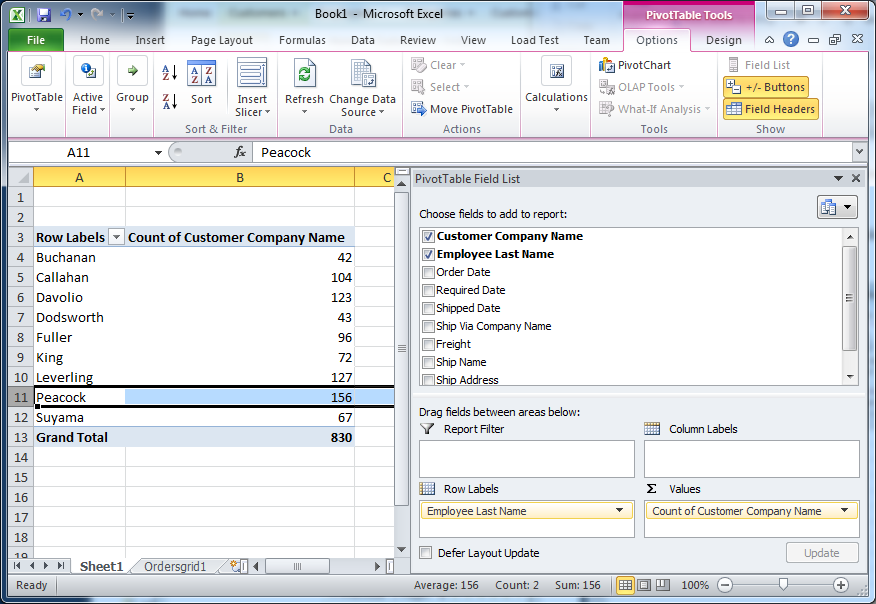The width and height of the screenshot is (876, 604).
Task: Click Move PivotTable icon
Action: pos(419,108)
